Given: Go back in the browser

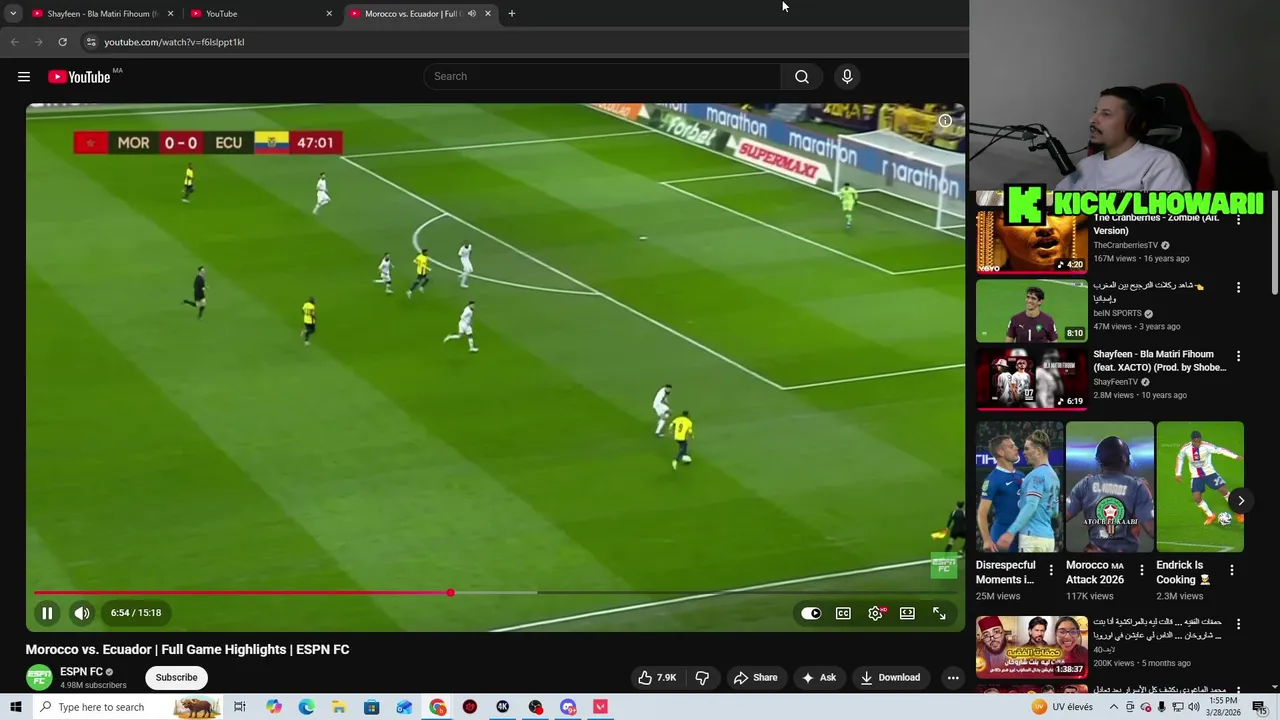Looking at the screenshot, I should 14,42.
